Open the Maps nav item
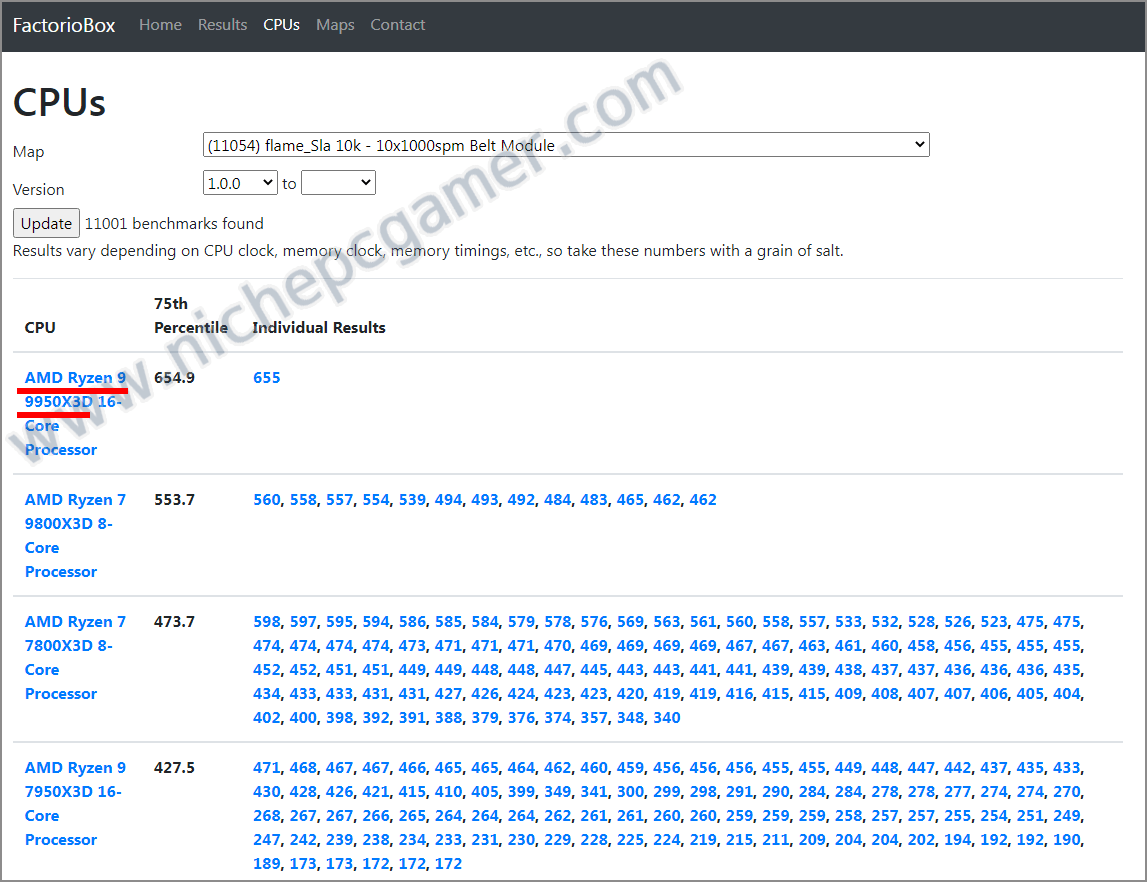Screen dimensions: 1147x882 click(x=335, y=25)
